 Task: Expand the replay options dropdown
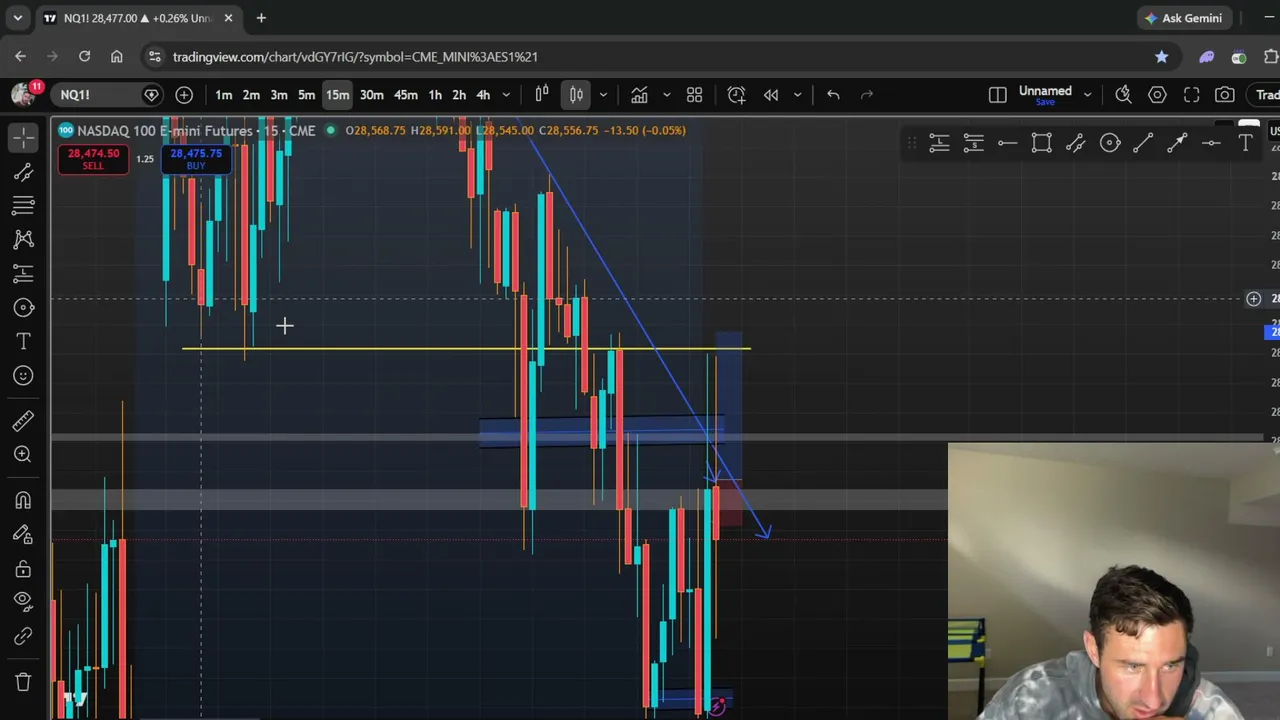click(797, 95)
